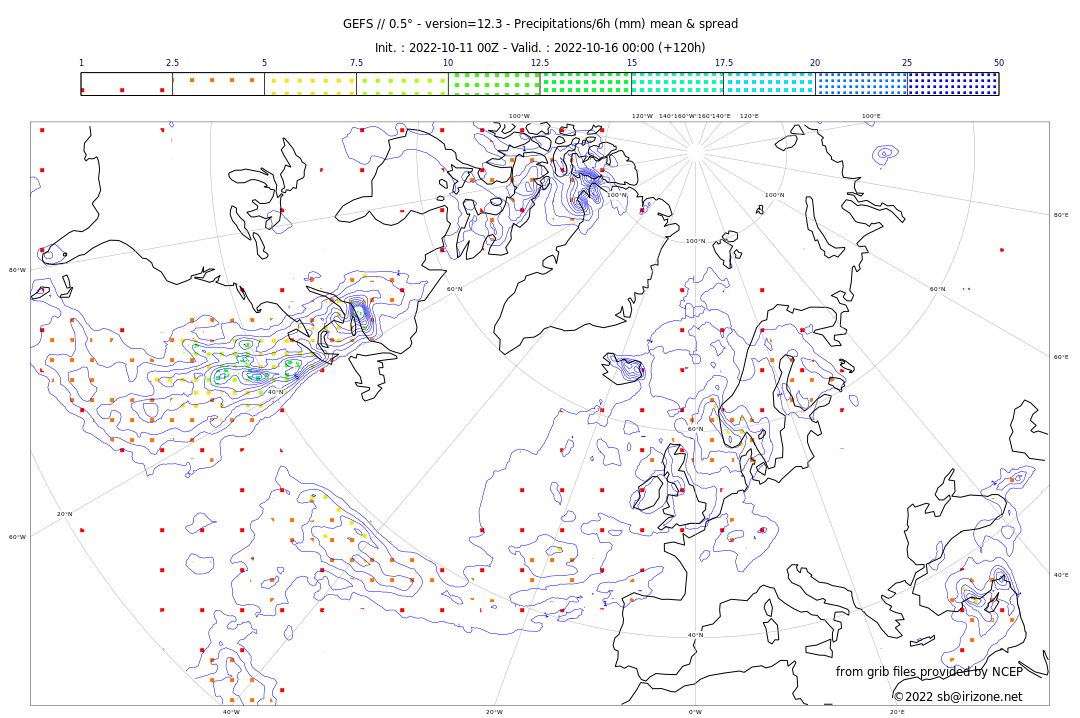Select the 17.5 to 20 mm cyan legend swatch

[x=769, y=84]
